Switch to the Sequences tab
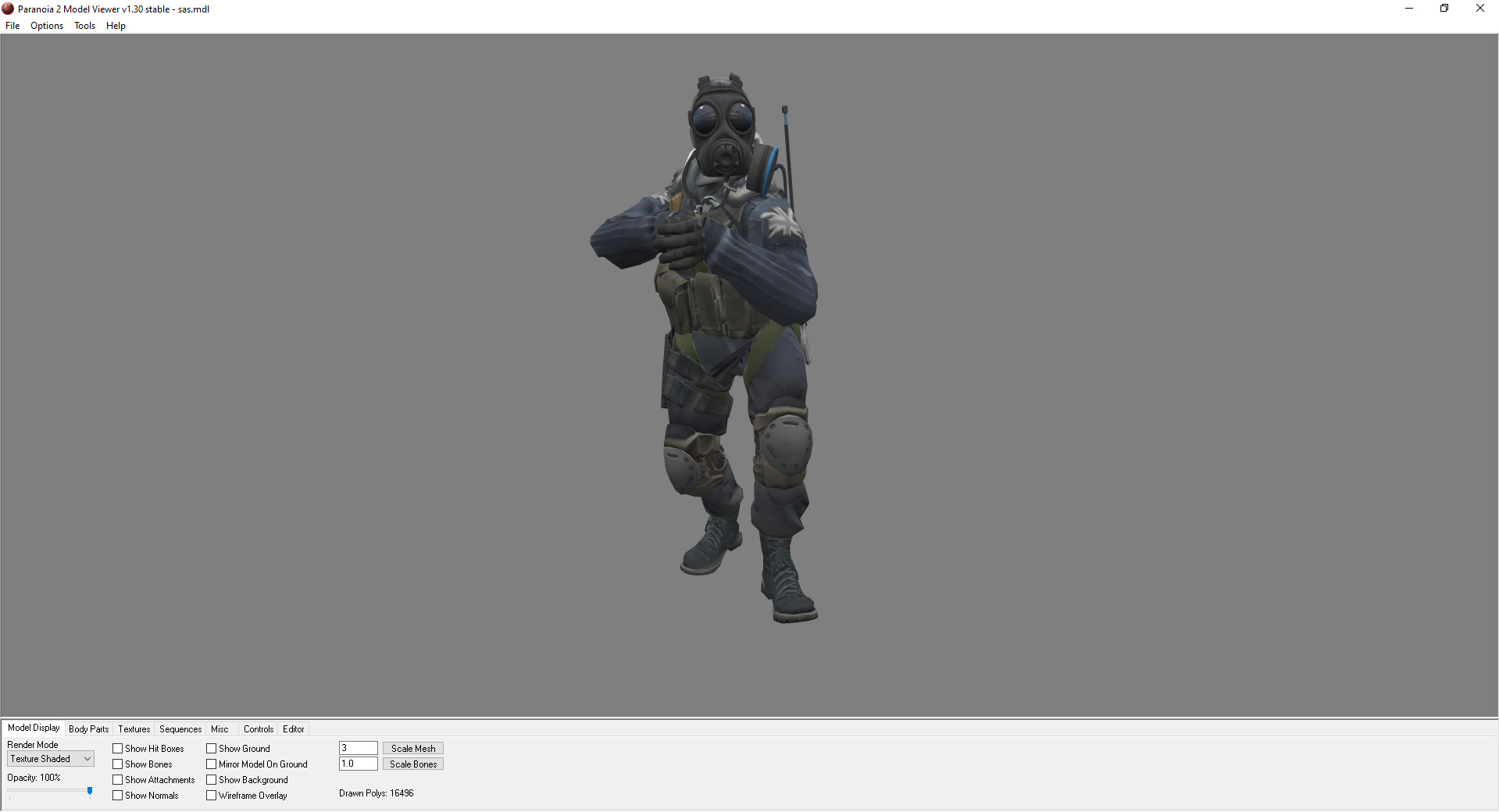 click(180, 729)
